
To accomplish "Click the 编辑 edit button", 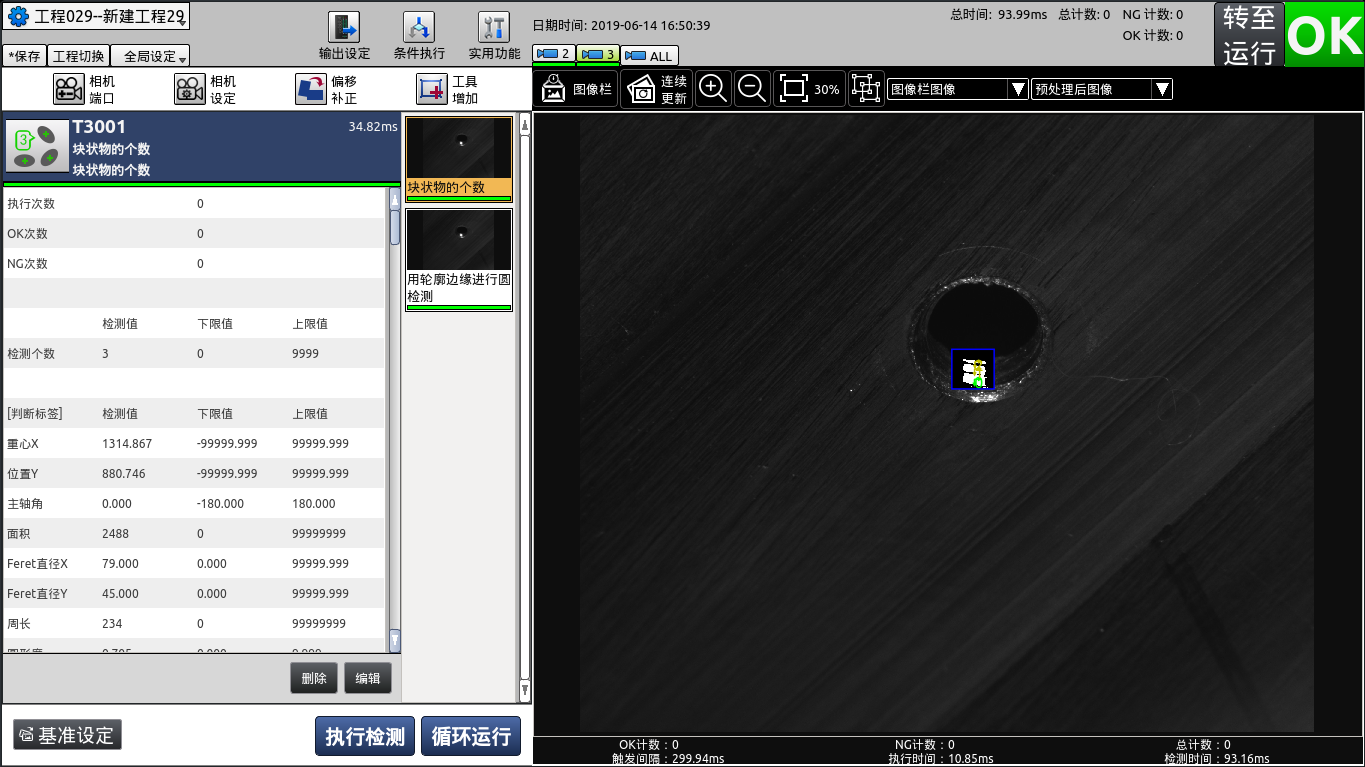I will 368,678.
